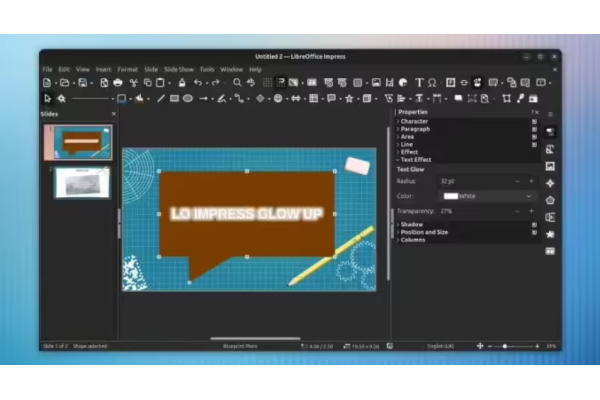This screenshot has width=600, height=400.
Task: Open Shadow section more options button
Action: coord(534,224)
